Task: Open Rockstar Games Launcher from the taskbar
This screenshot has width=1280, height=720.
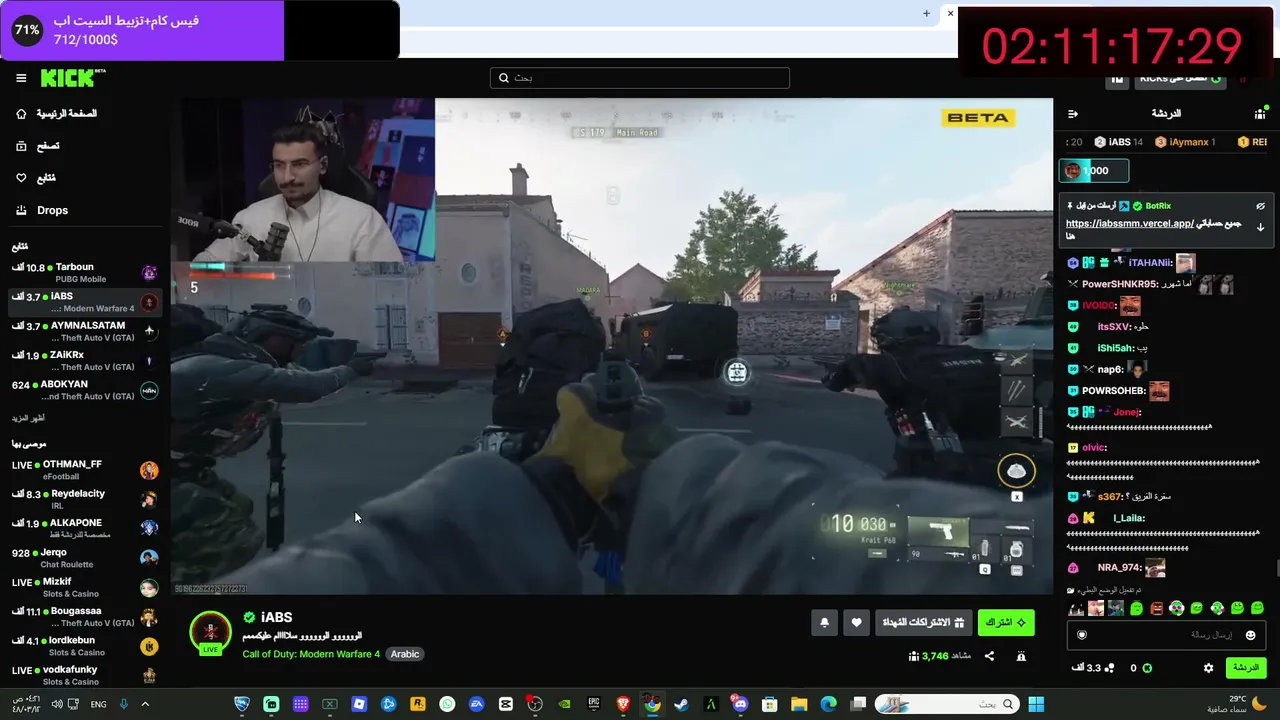Action: tap(418, 704)
